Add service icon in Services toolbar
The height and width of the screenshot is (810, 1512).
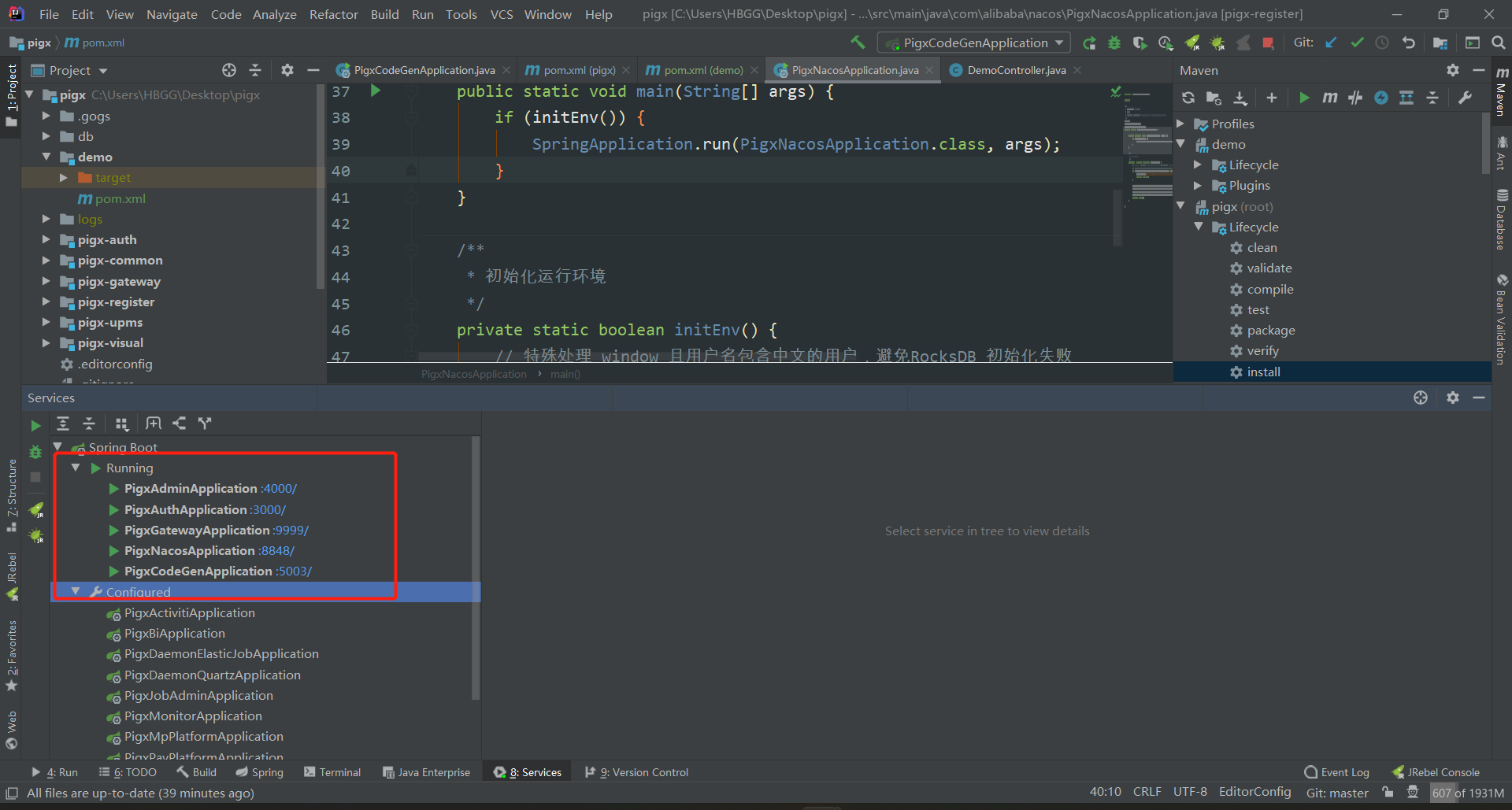pyautogui.click(x=154, y=423)
